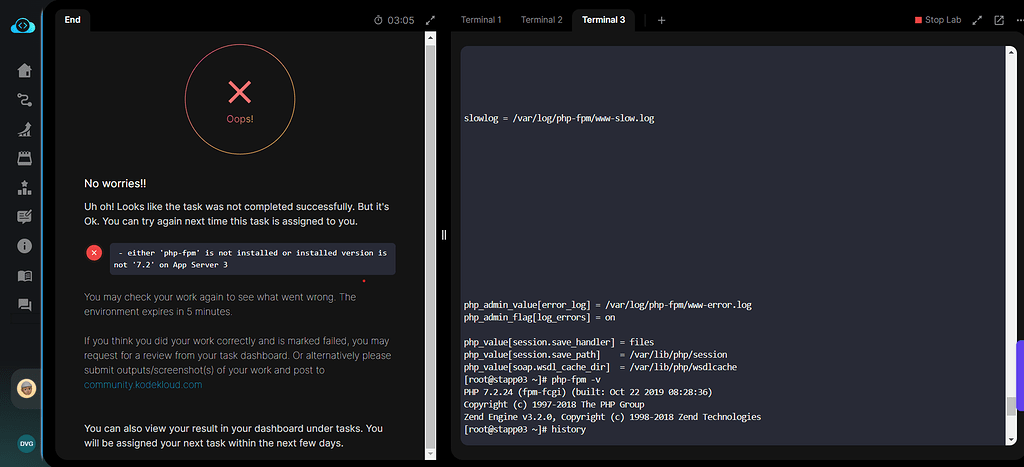The image size is (1024, 467).
Task: Open the Home page from sidebar
Action: (25, 70)
